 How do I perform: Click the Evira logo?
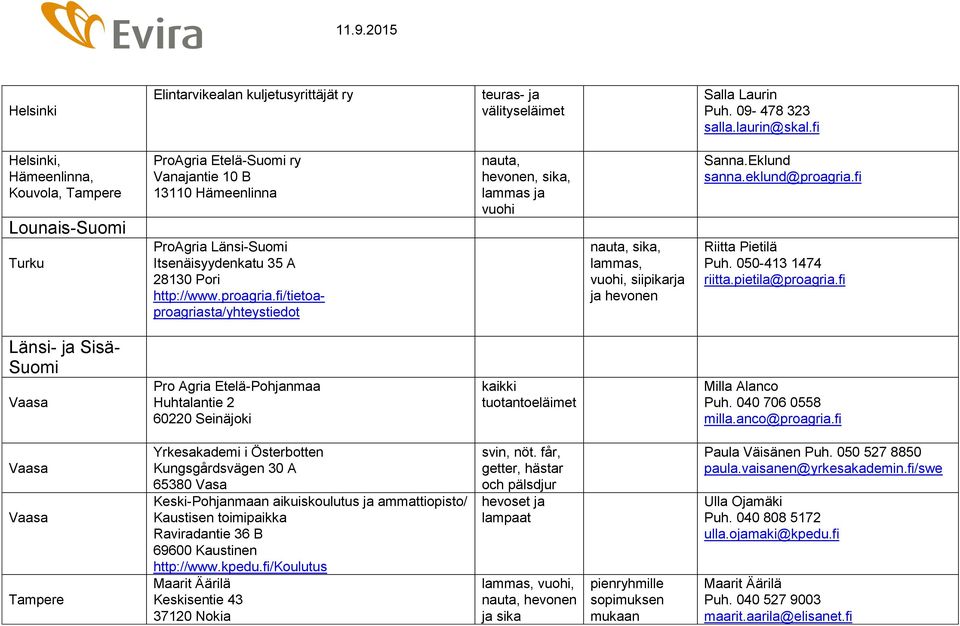coord(121,26)
